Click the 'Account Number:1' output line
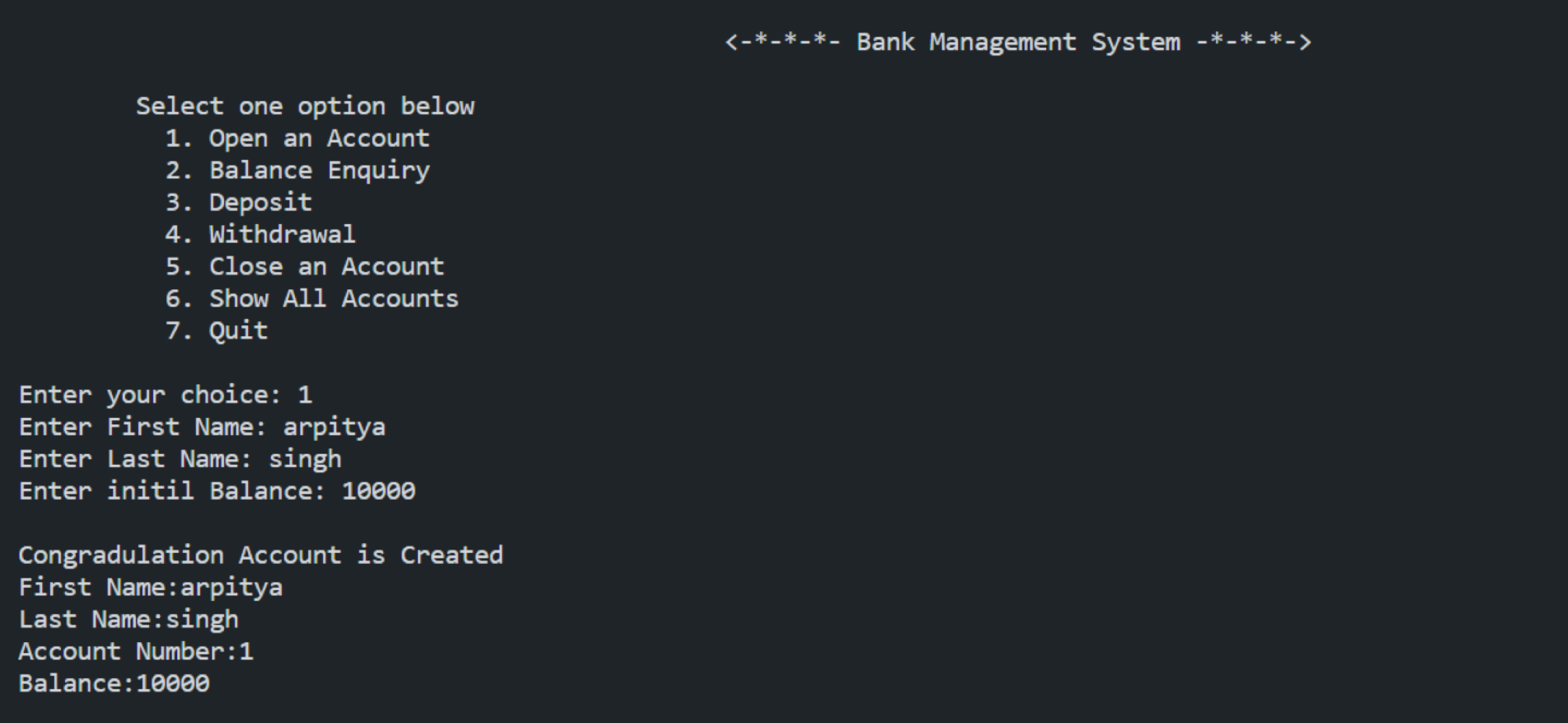The width and height of the screenshot is (1568, 723). tap(136, 651)
